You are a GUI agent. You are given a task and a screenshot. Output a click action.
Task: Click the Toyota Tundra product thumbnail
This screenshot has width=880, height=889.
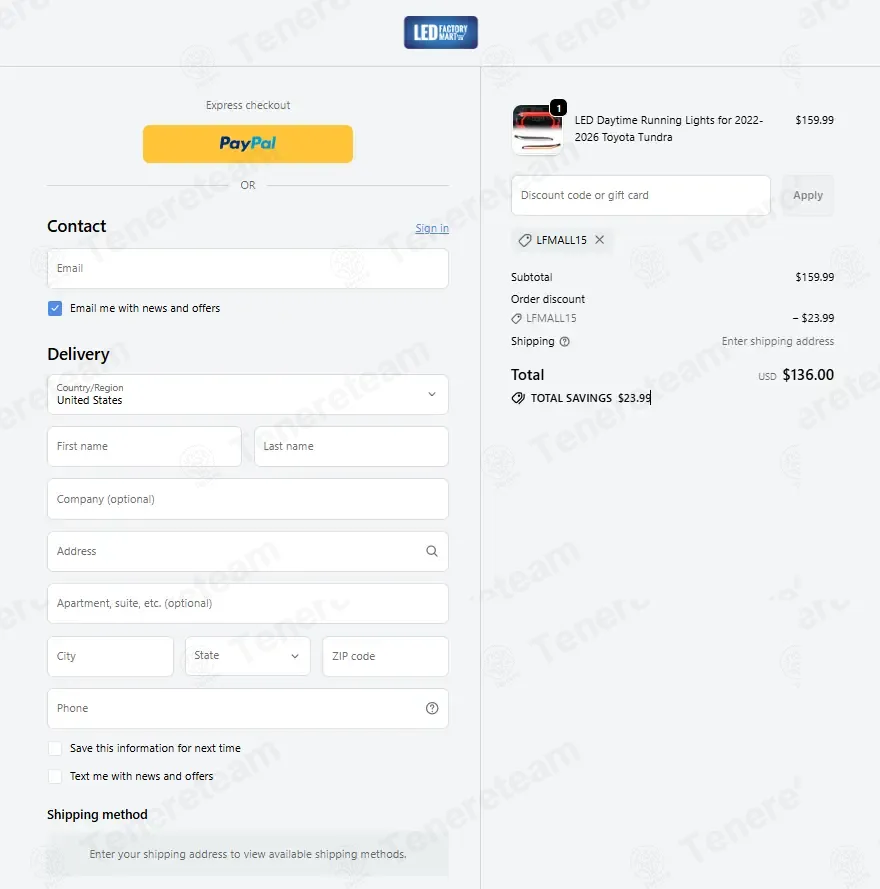[537, 130]
